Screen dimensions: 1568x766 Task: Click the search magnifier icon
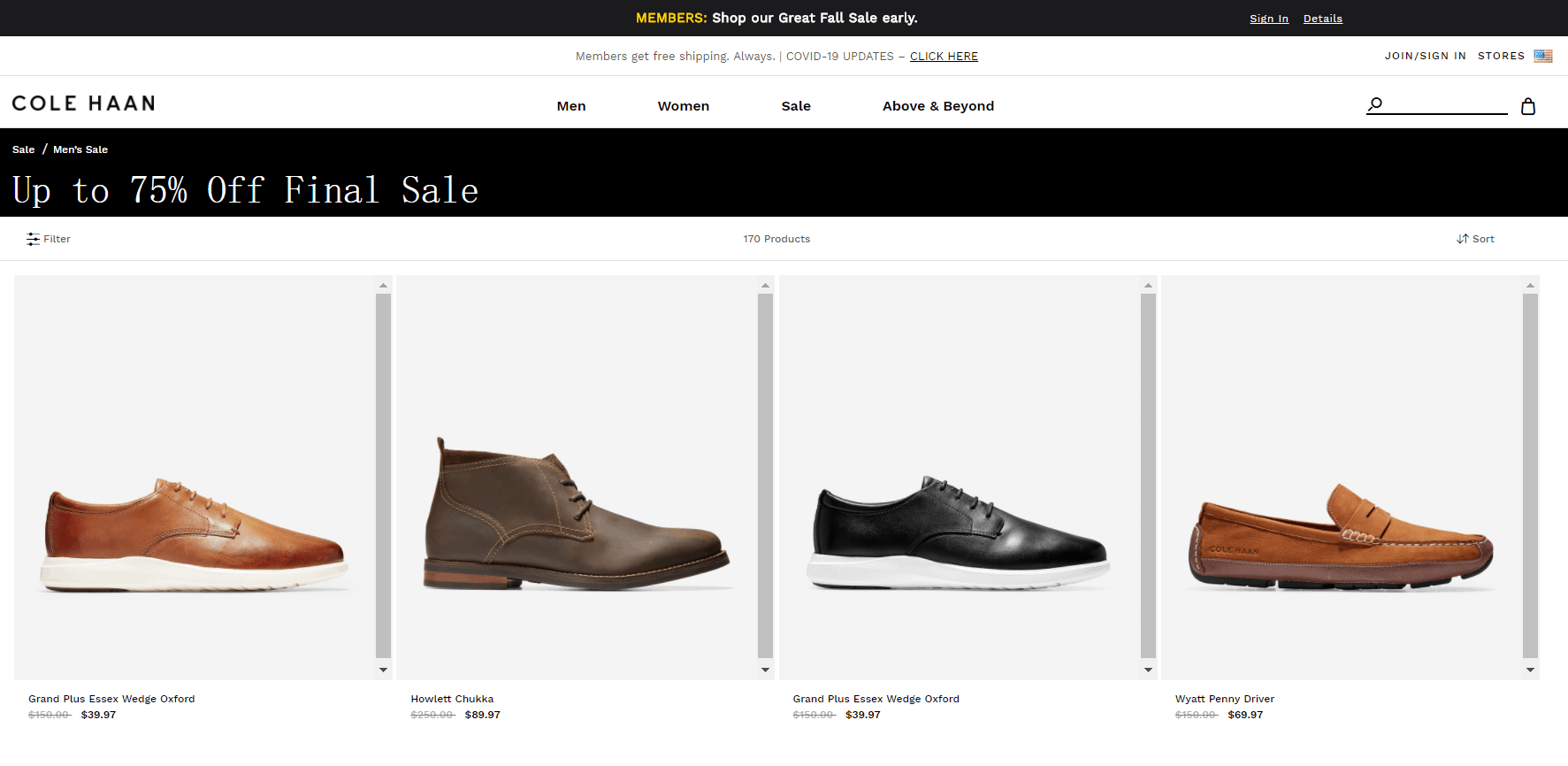(x=1374, y=104)
